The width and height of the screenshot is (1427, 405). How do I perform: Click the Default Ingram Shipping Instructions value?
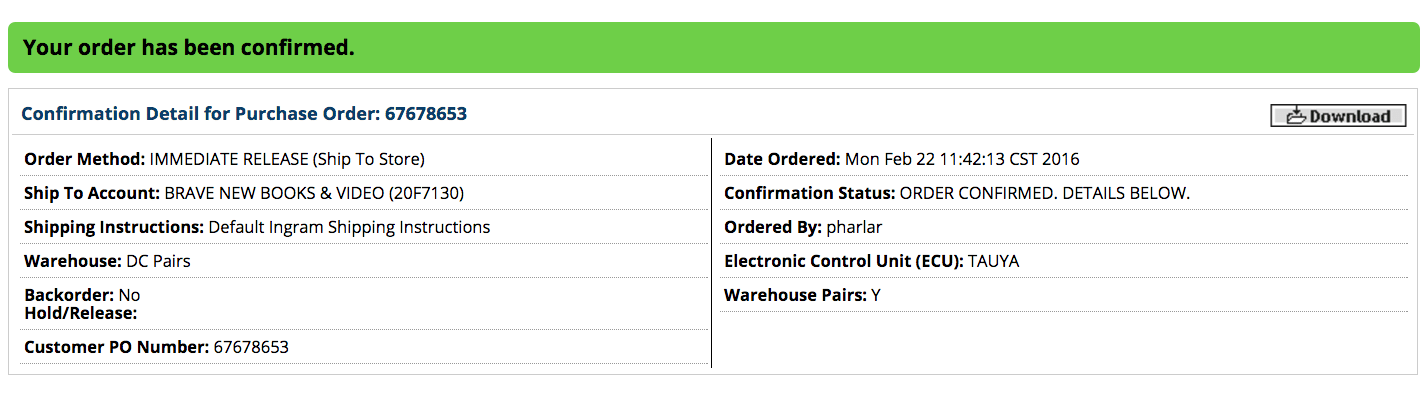click(349, 227)
